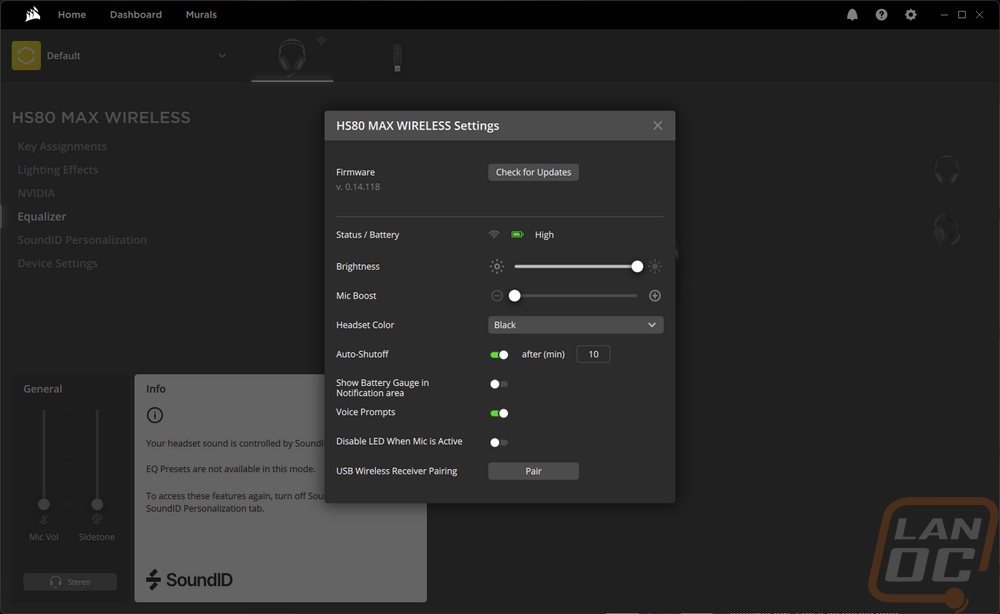Select the USB wireless receiver device icon

tap(397, 58)
